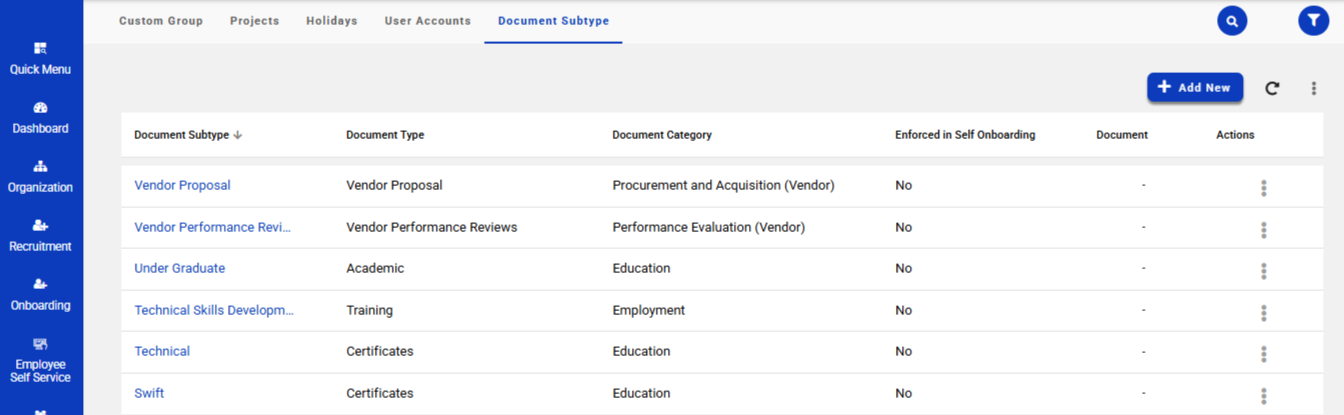
Task: Open actions menu for Vendor Proposal row
Action: pyautogui.click(x=1264, y=187)
